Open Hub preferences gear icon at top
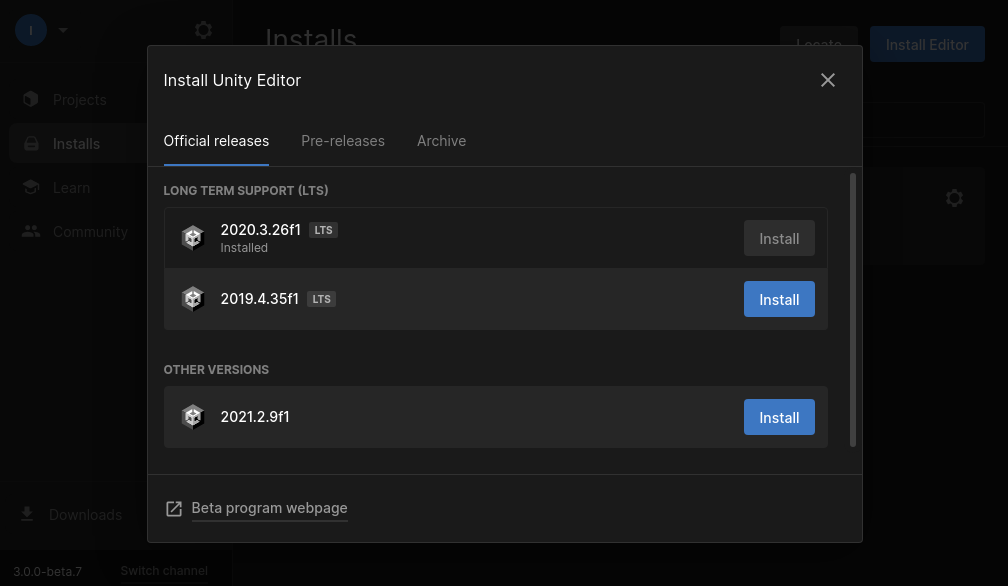This screenshot has width=1008, height=586. (203, 30)
